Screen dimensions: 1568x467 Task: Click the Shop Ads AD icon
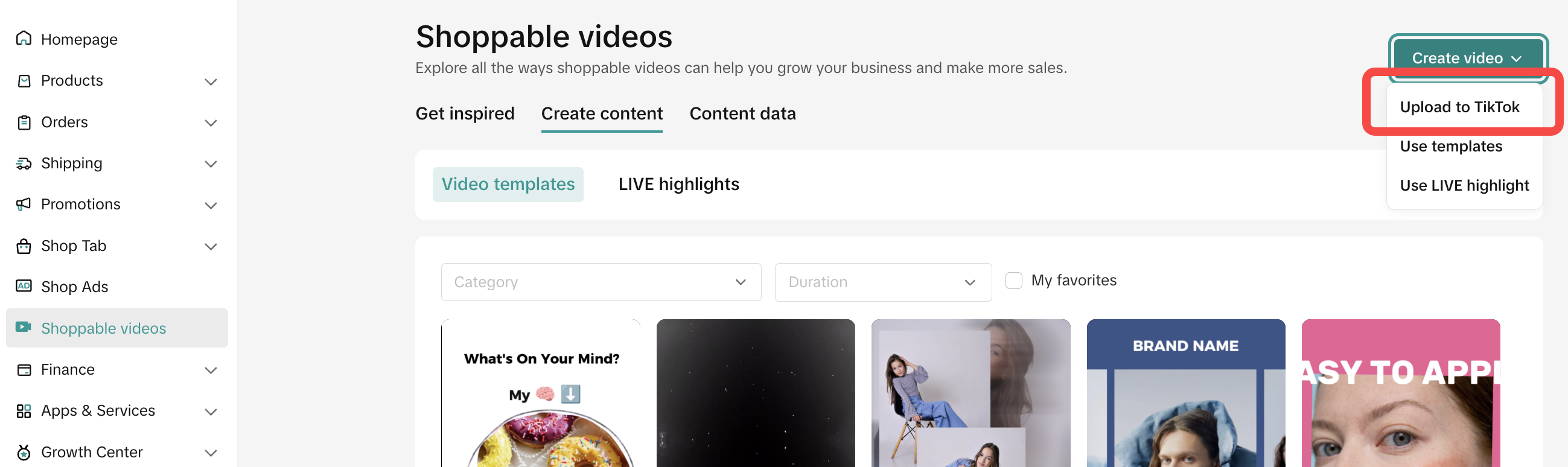click(x=24, y=286)
